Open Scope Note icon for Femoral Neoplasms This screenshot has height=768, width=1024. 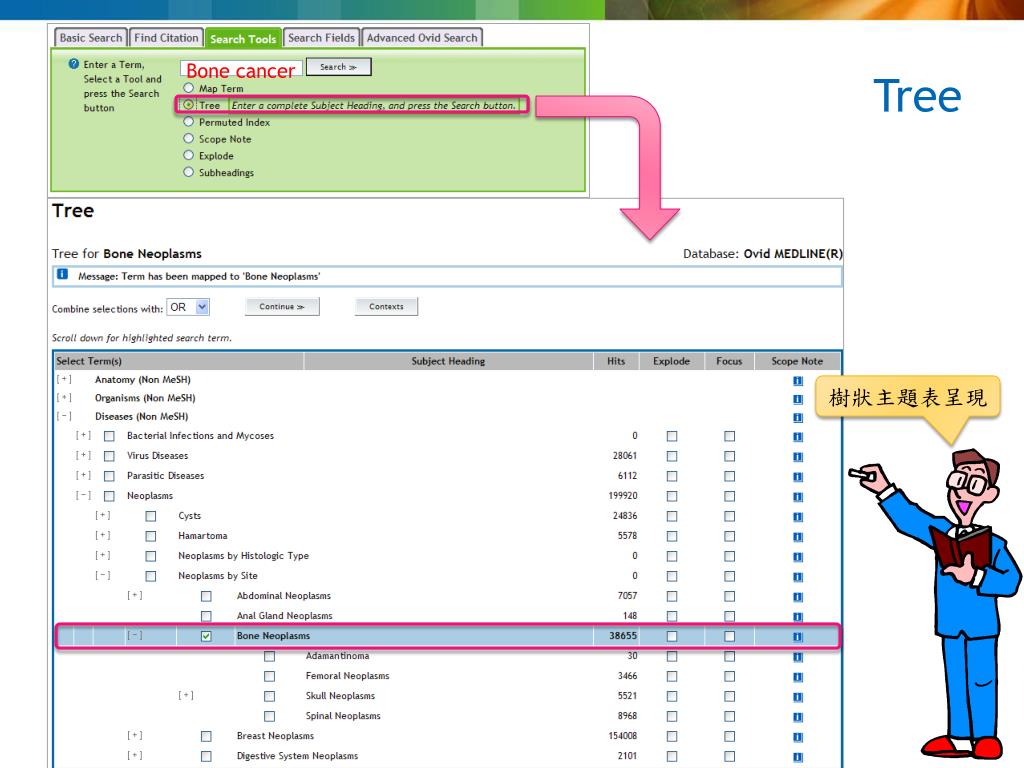[x=798, y=676]
